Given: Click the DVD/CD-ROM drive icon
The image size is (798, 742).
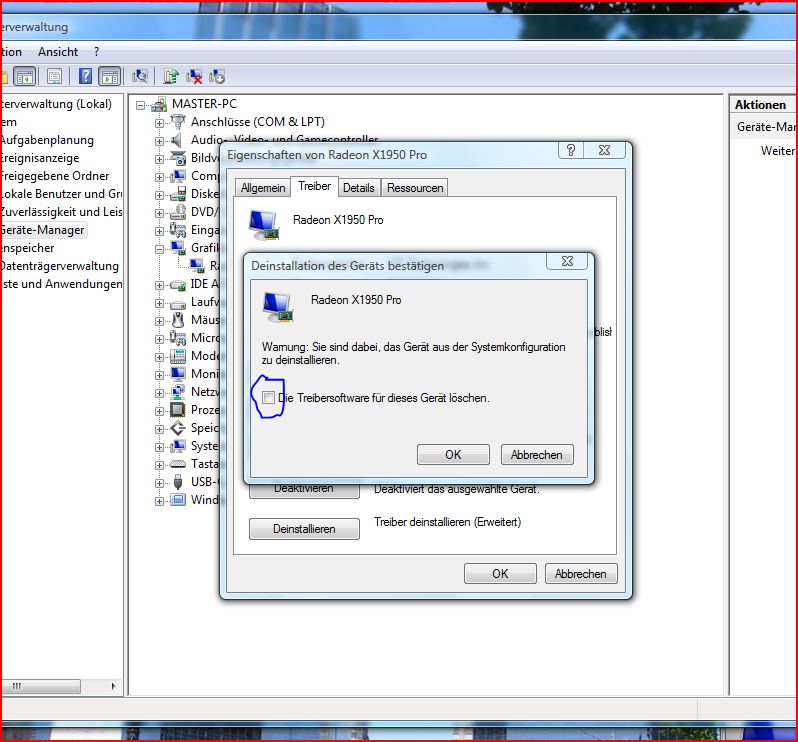Looking at the screenshot, I should (178, 212).
